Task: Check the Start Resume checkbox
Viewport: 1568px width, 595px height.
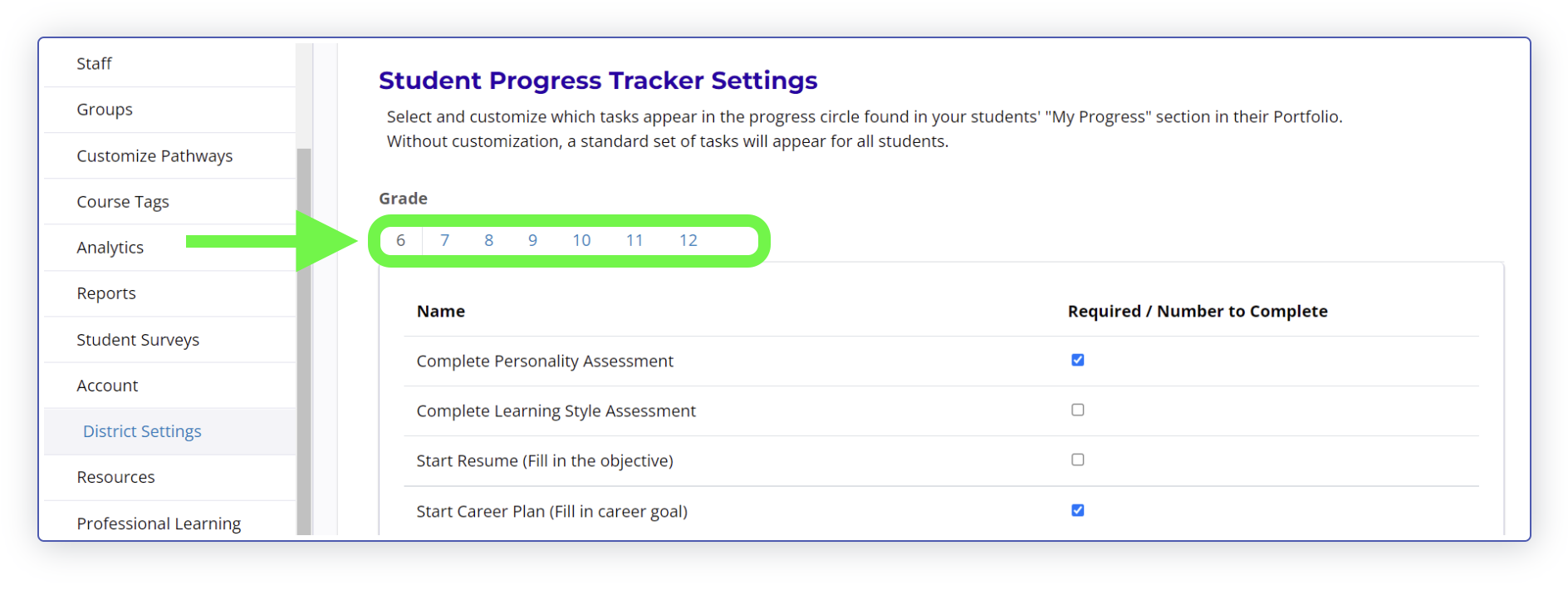Action: 1077,460
